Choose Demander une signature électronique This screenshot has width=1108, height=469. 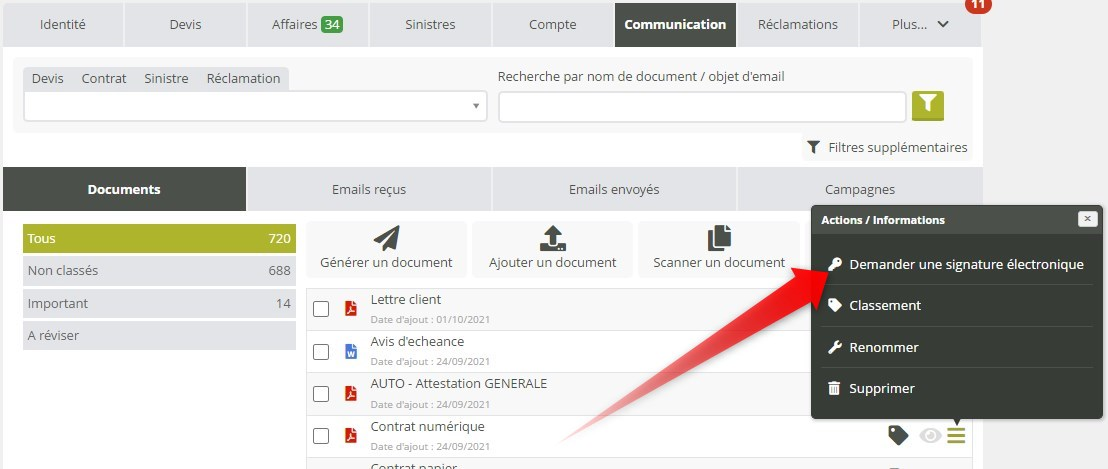pos(965,265)
